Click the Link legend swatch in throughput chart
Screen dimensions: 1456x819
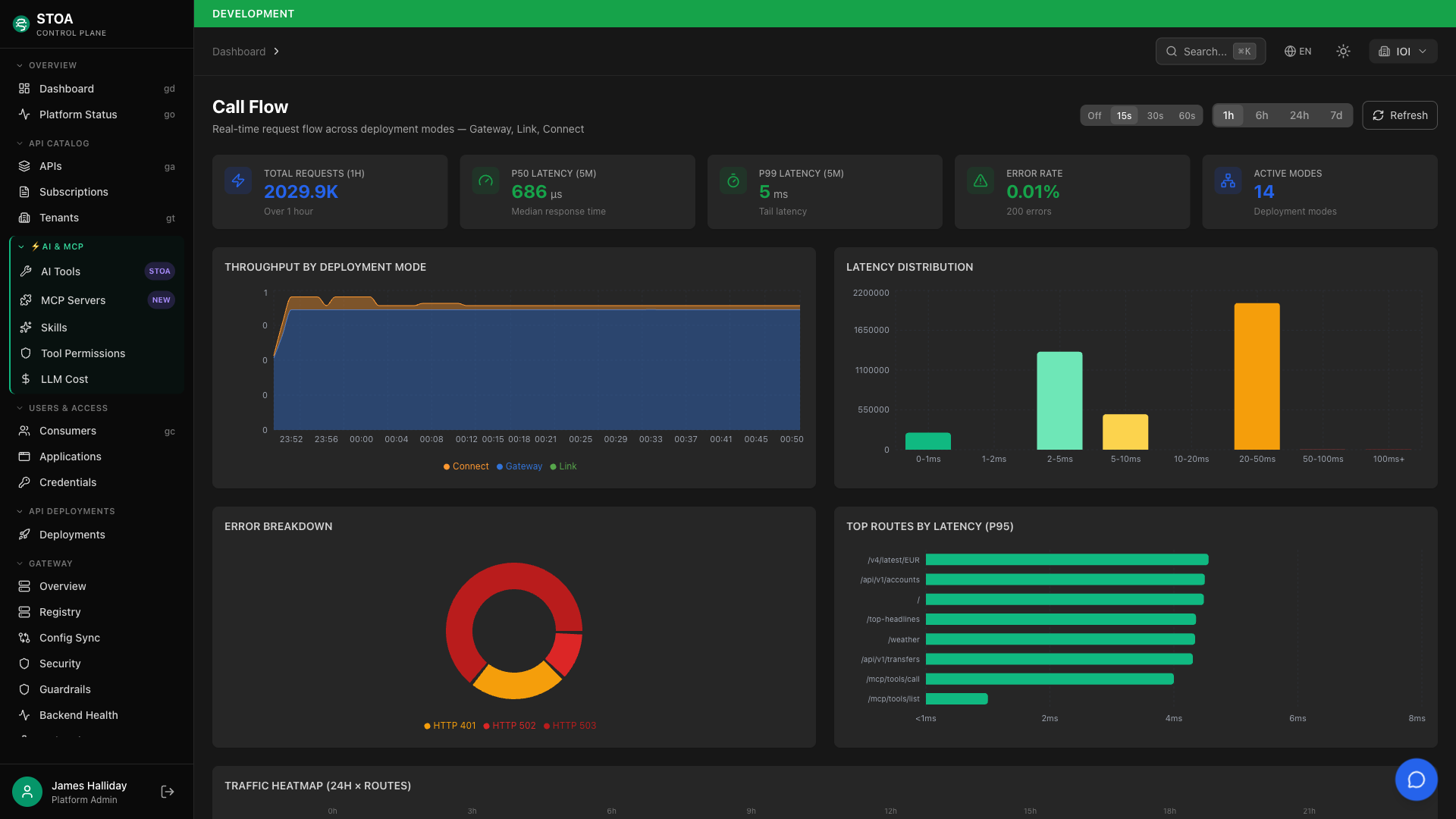[553, 466]
